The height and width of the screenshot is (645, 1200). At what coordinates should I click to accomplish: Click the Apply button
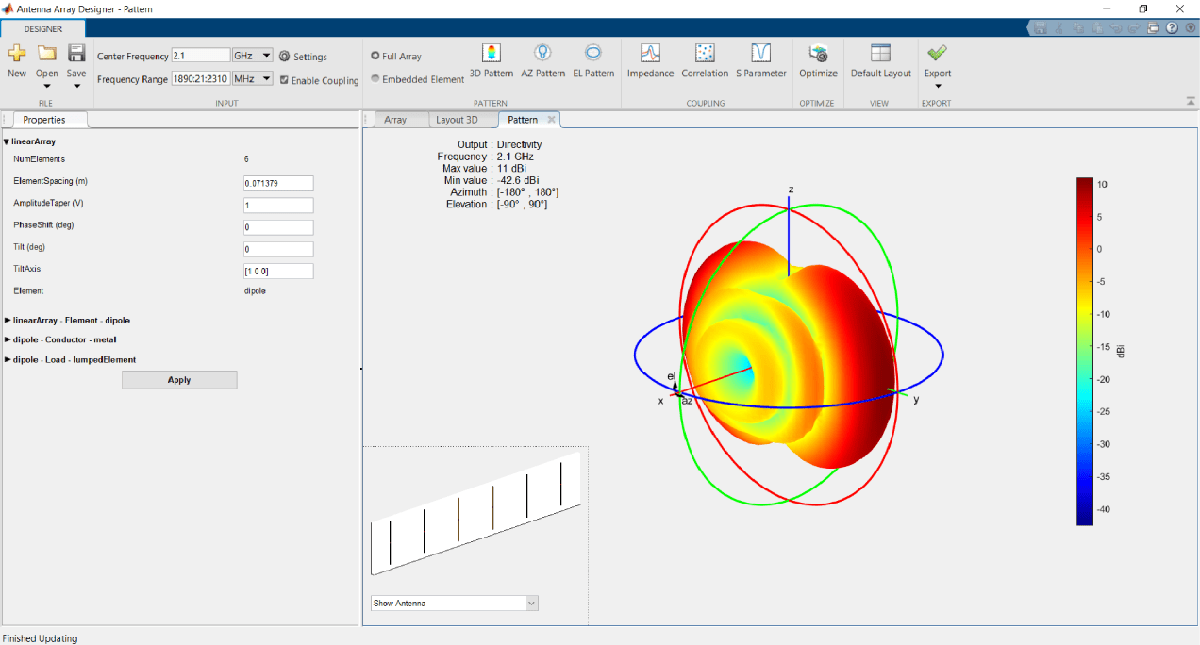click(179, 380)
